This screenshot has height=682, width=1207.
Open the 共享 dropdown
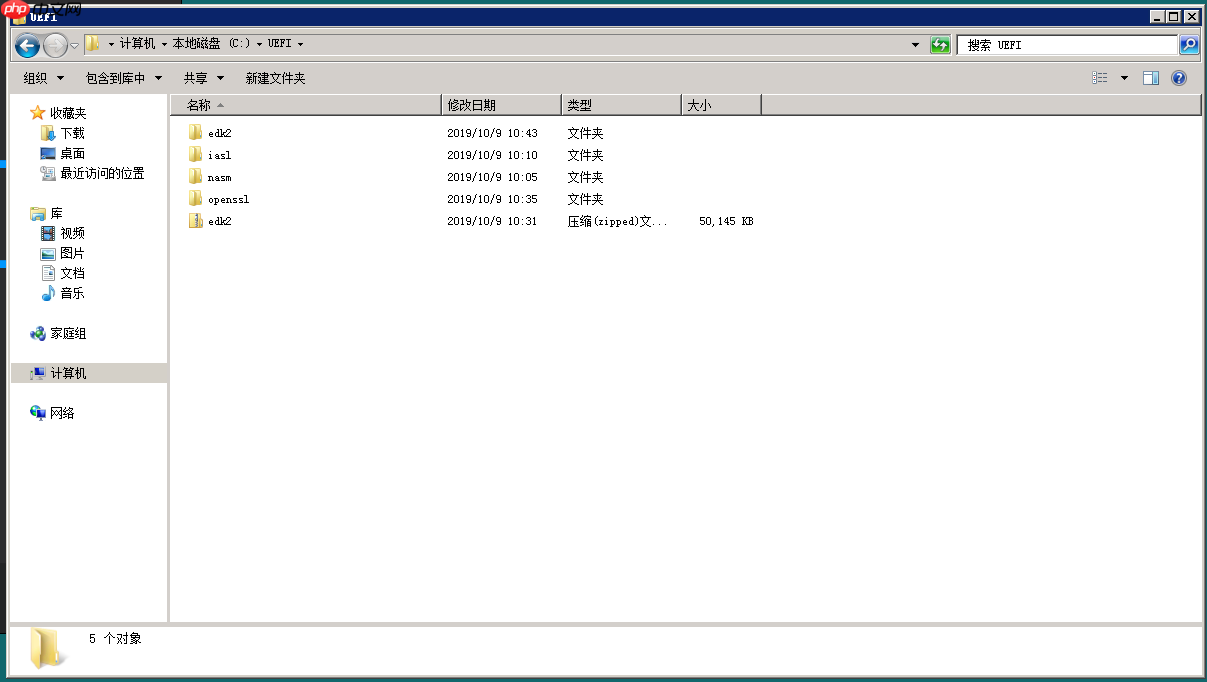[197, 77]
